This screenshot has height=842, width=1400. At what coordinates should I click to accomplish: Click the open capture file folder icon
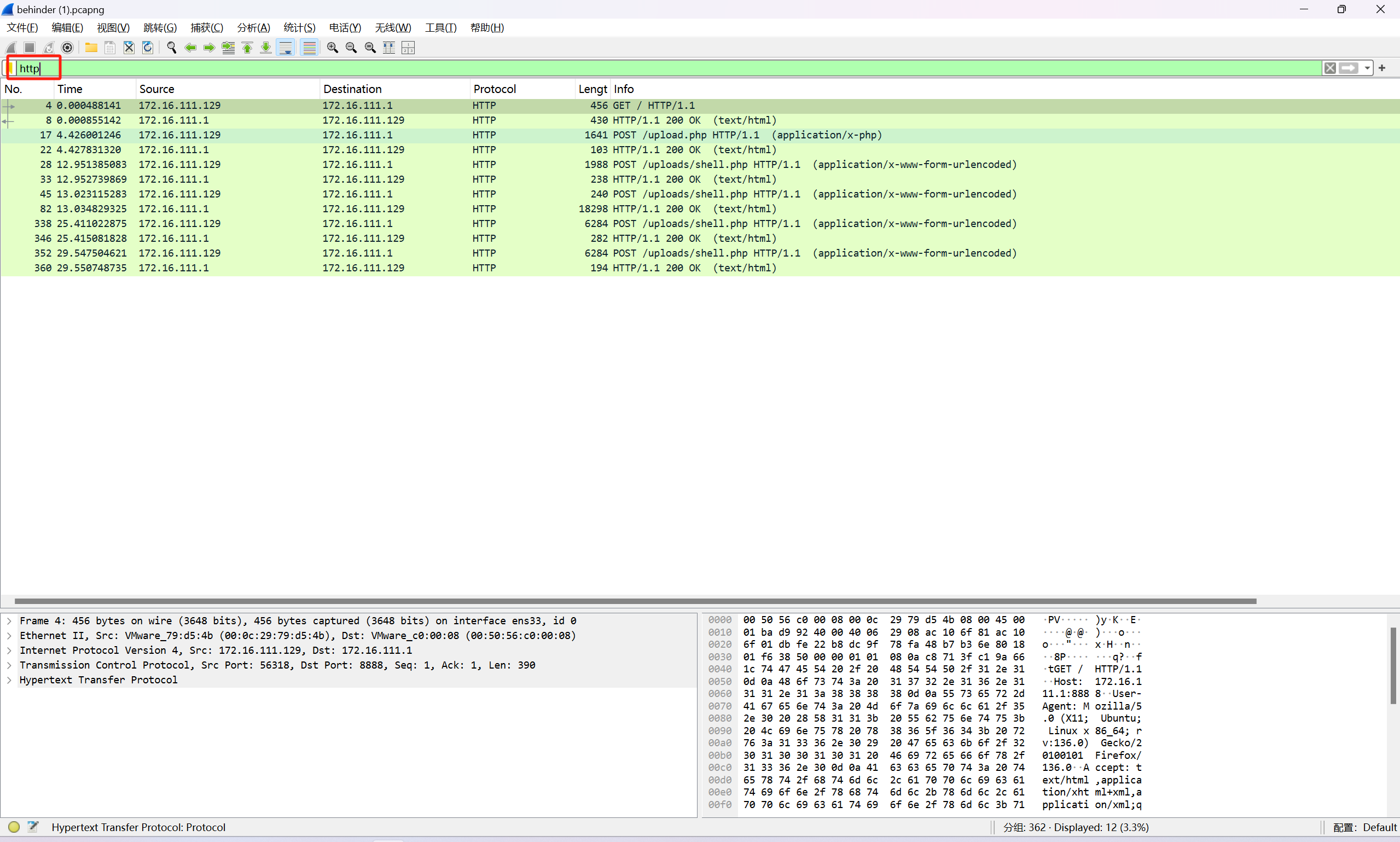(x=91, y=48)
